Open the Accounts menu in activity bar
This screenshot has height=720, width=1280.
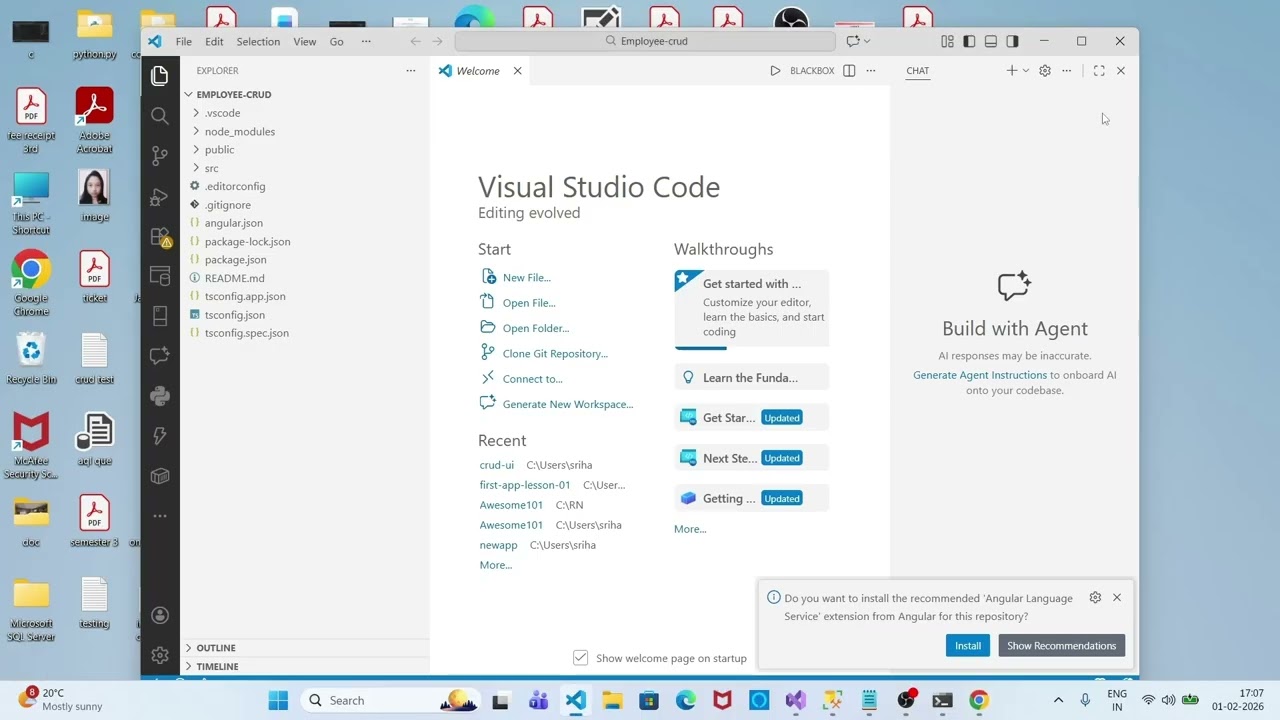[160, 615]
